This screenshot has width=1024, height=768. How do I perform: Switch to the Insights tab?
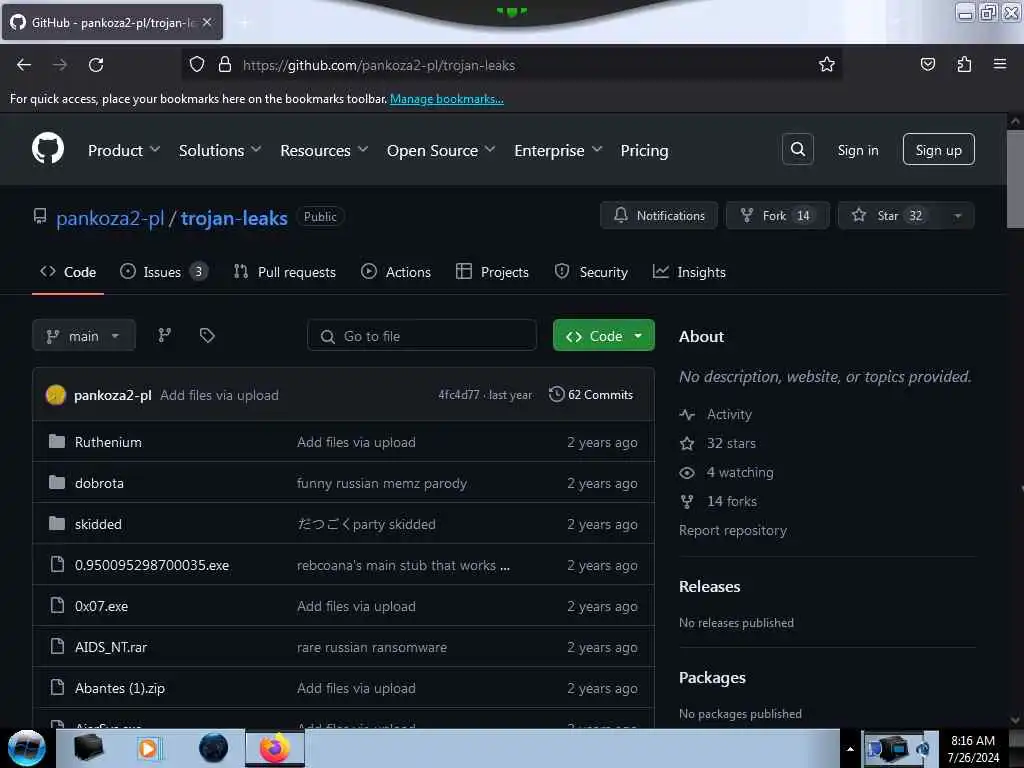coord(689,272)
